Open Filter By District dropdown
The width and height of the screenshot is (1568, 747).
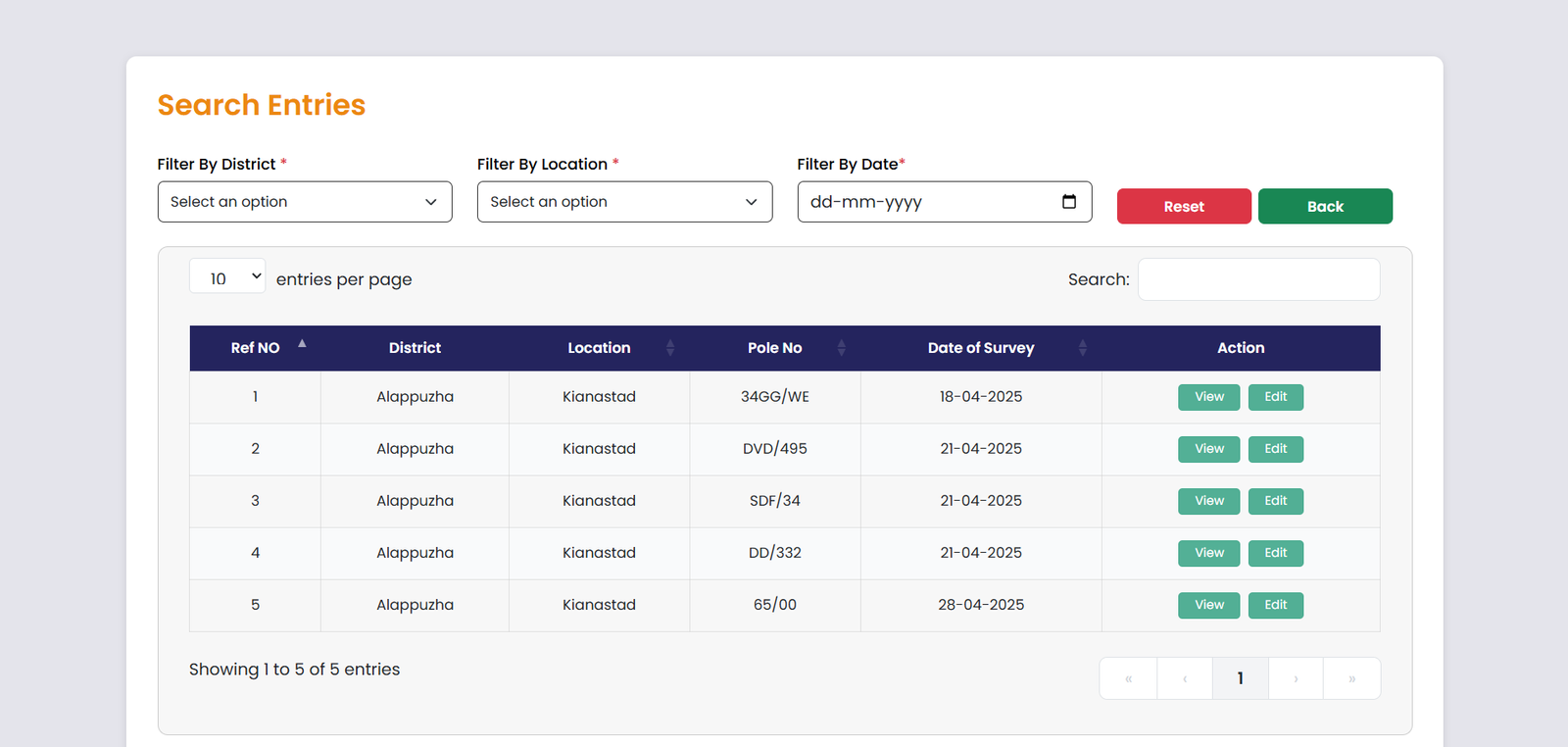(305, 202)
